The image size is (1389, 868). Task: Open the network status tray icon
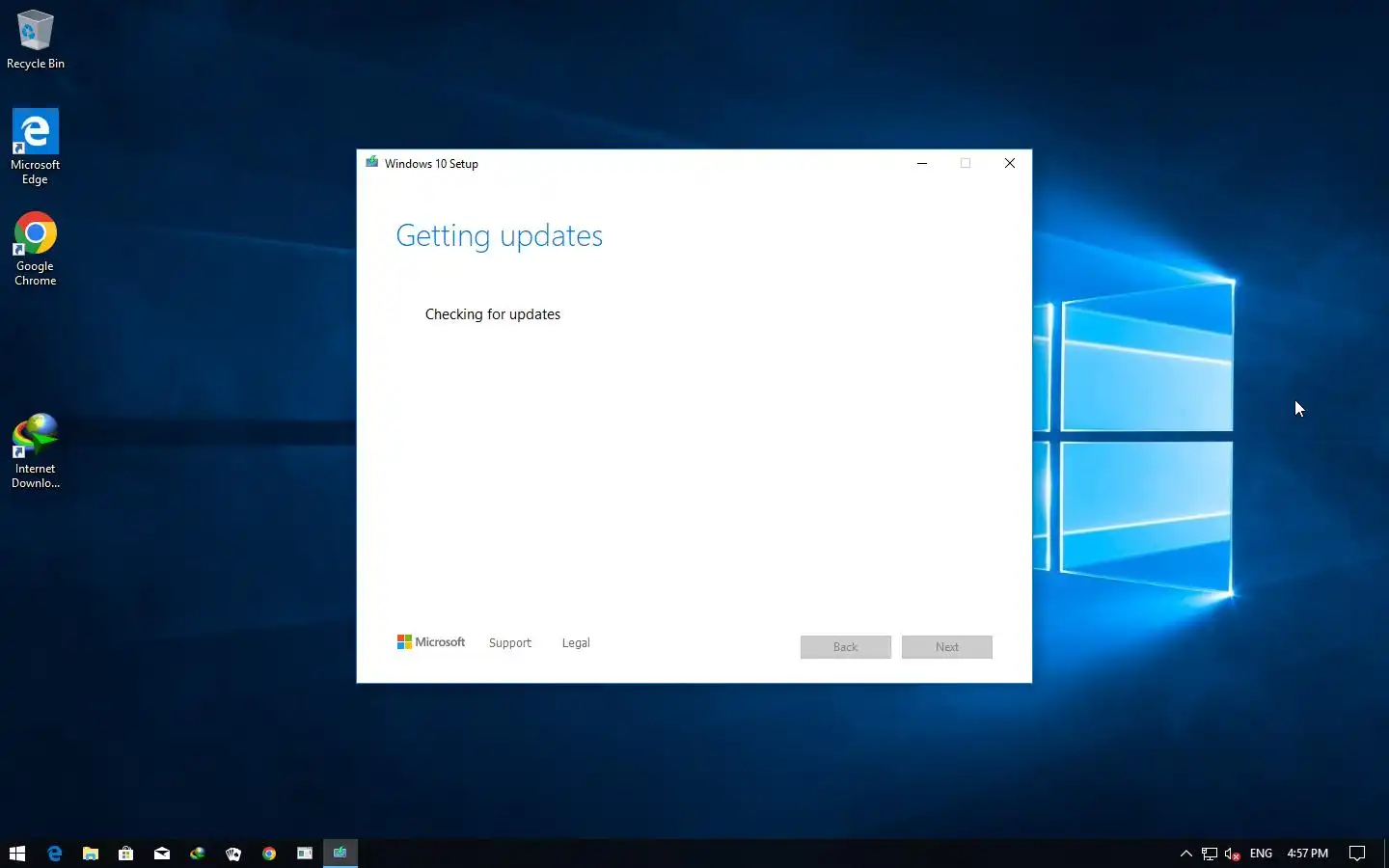pos(1210,854)
